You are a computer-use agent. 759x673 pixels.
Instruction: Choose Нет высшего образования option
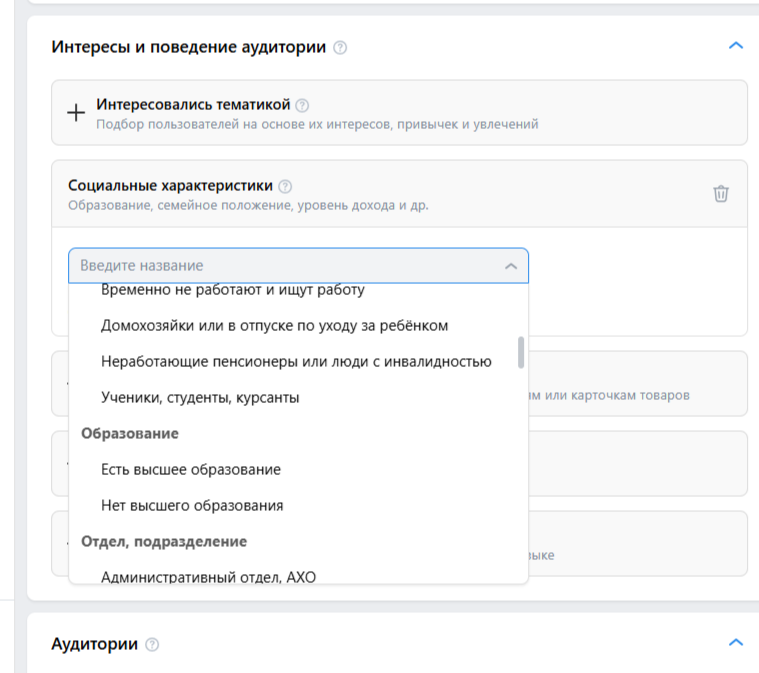192,506
